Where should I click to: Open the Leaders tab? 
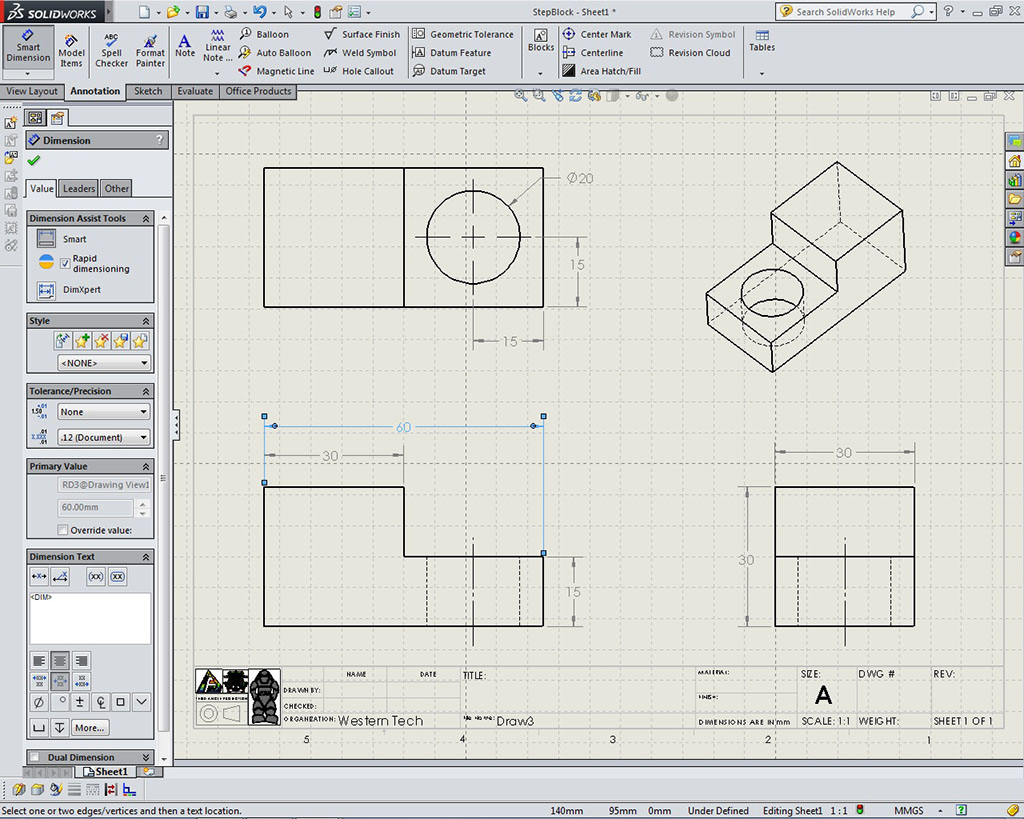pyautogui.click(x=79, y=188)
